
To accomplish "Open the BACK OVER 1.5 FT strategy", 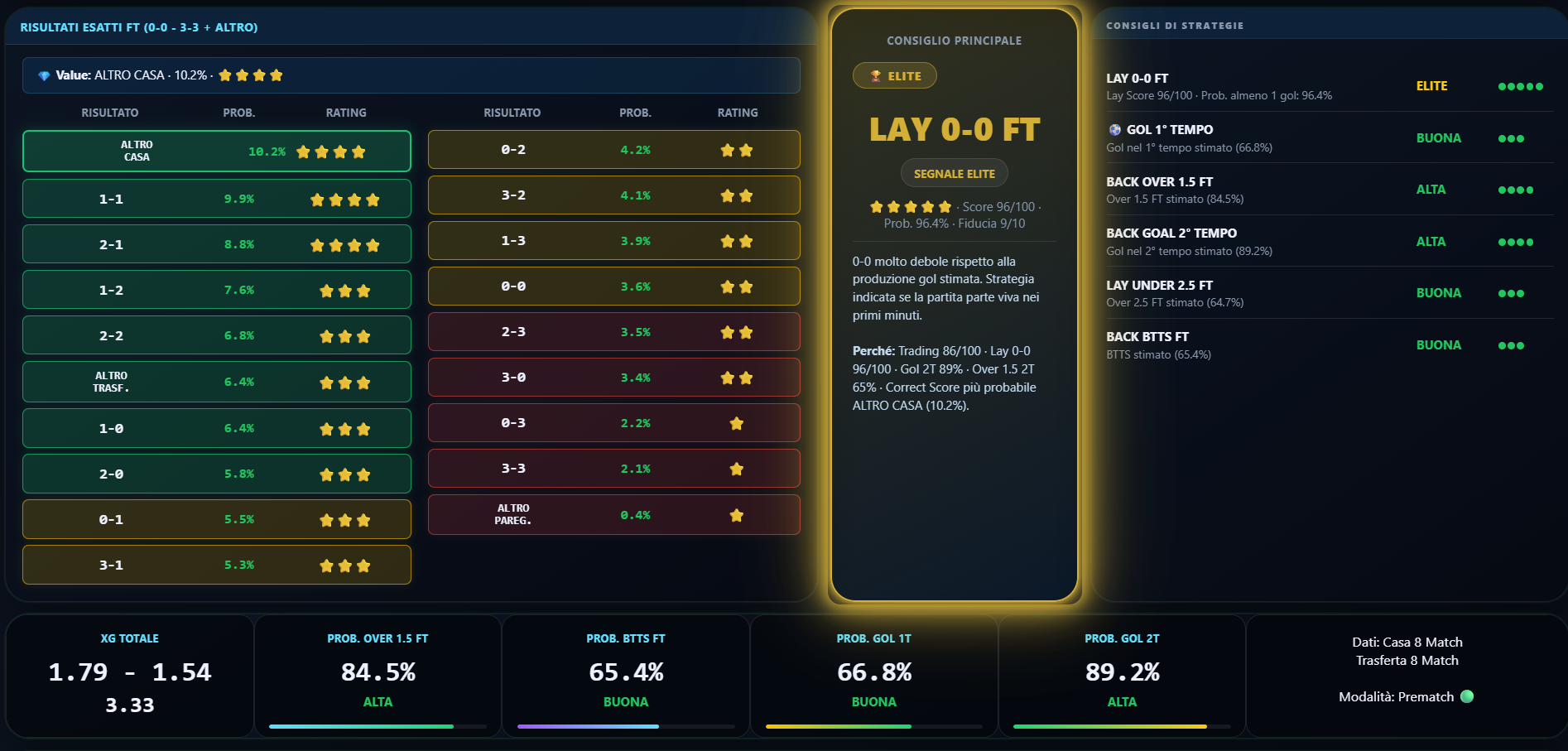I will click(x=1330, y=190).
